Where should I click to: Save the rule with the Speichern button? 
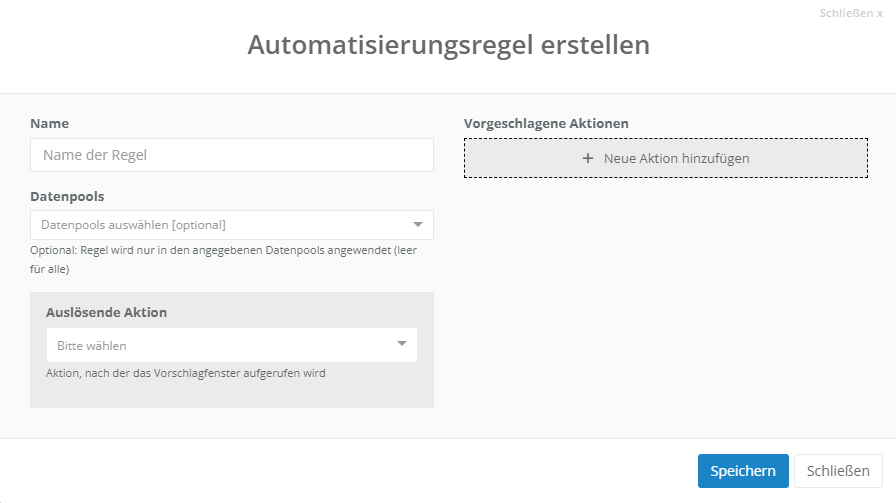[x=743, y=471]
